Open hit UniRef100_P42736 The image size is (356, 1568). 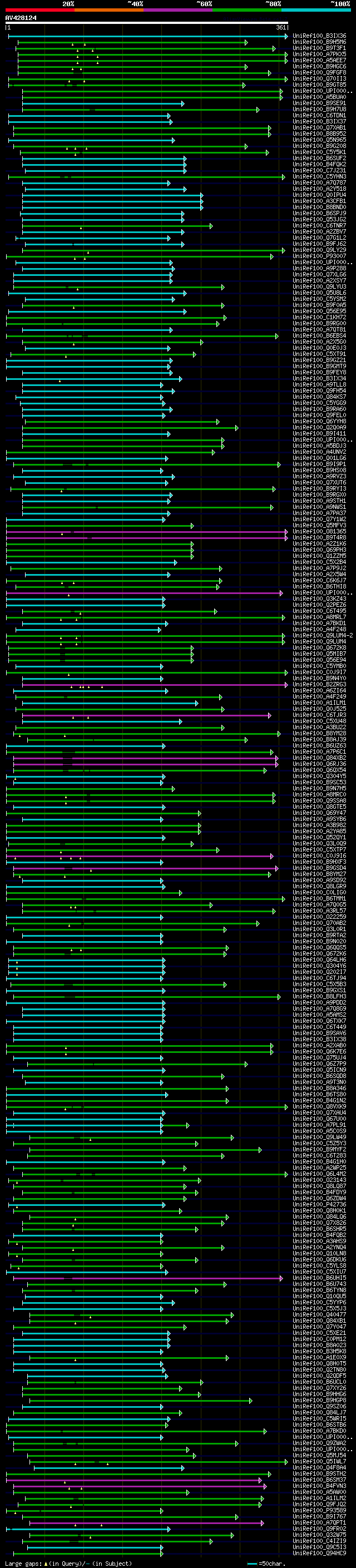pos(319,1205)
